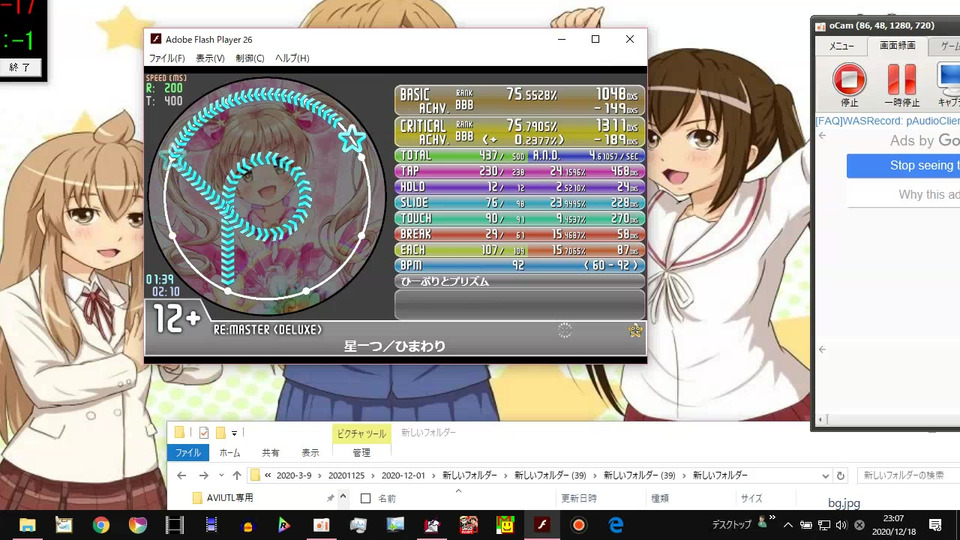
Task: Select the AVIUTL専用 folder in the navigation pane
Action: tap(230, 498)
